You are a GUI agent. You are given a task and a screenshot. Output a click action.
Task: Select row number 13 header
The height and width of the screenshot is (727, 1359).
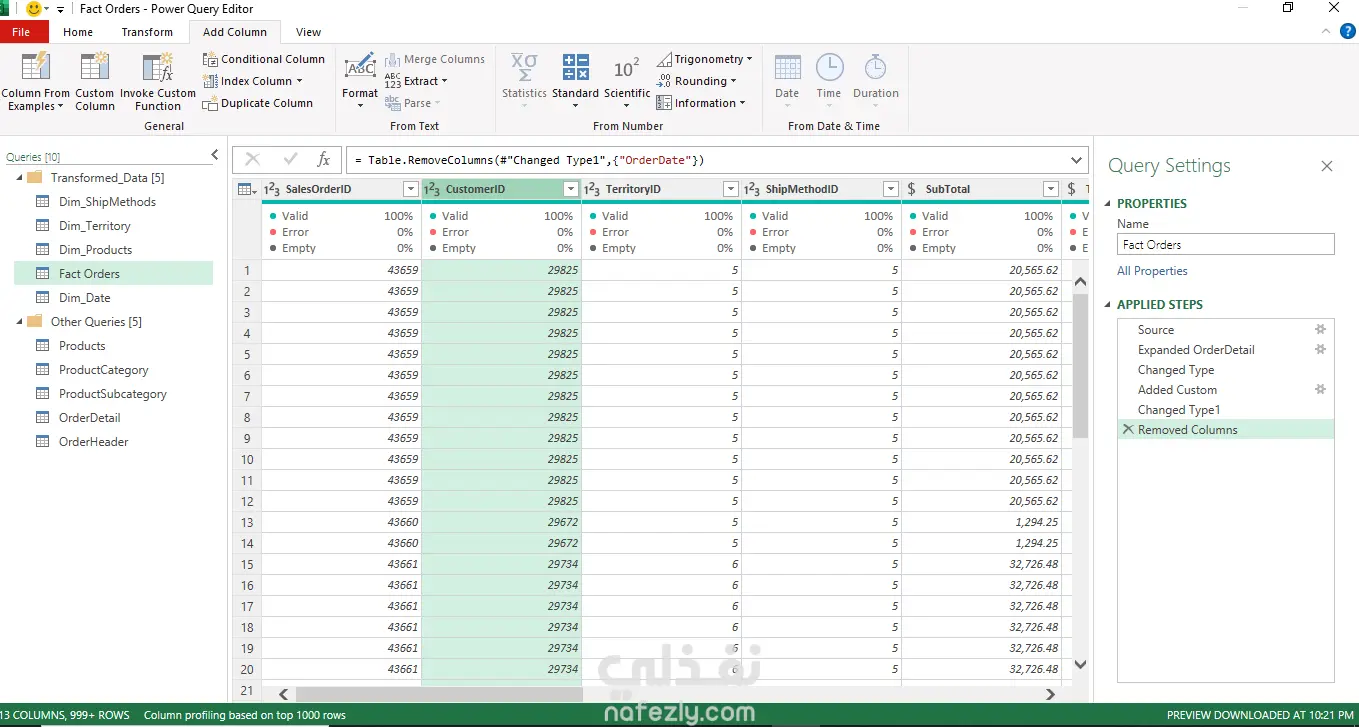[x=247, y=522]
